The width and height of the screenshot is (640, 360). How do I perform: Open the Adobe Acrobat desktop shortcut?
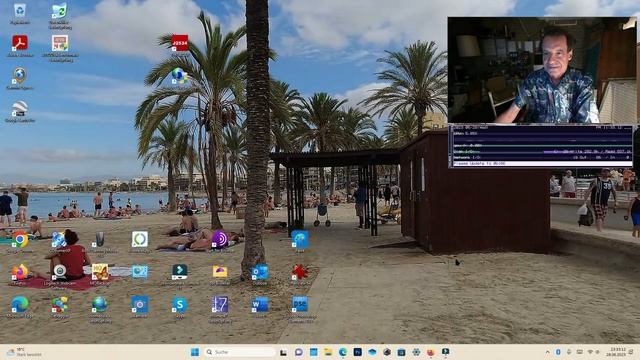point(20,43)
